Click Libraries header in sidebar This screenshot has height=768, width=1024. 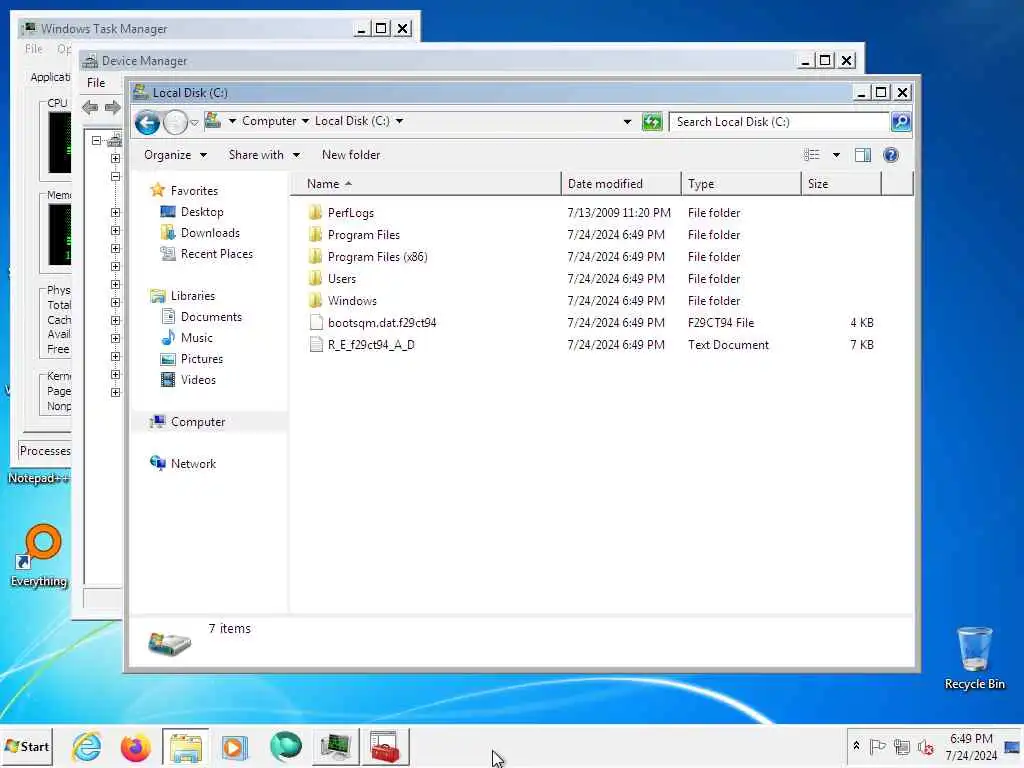coord(193,296)
